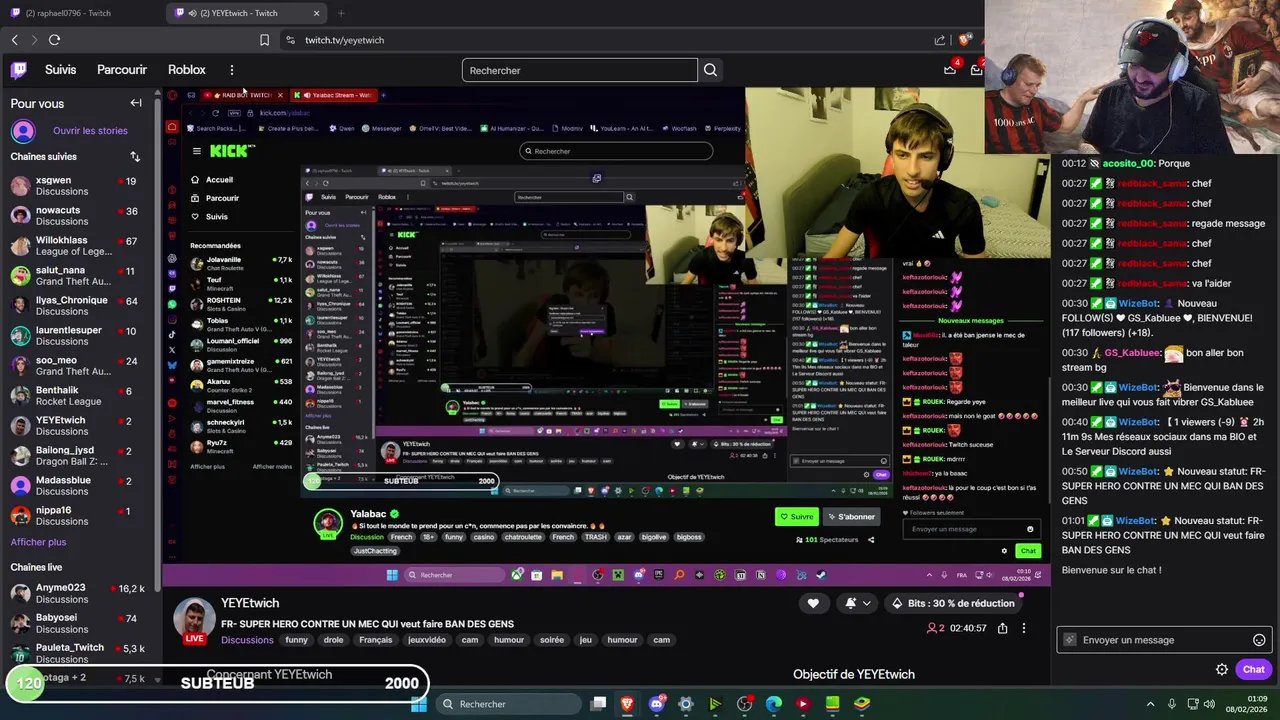This screenshot has height=720, width=1280.
Task: Close the YEYEtwich browser tab
Action: tap(317, 13)
